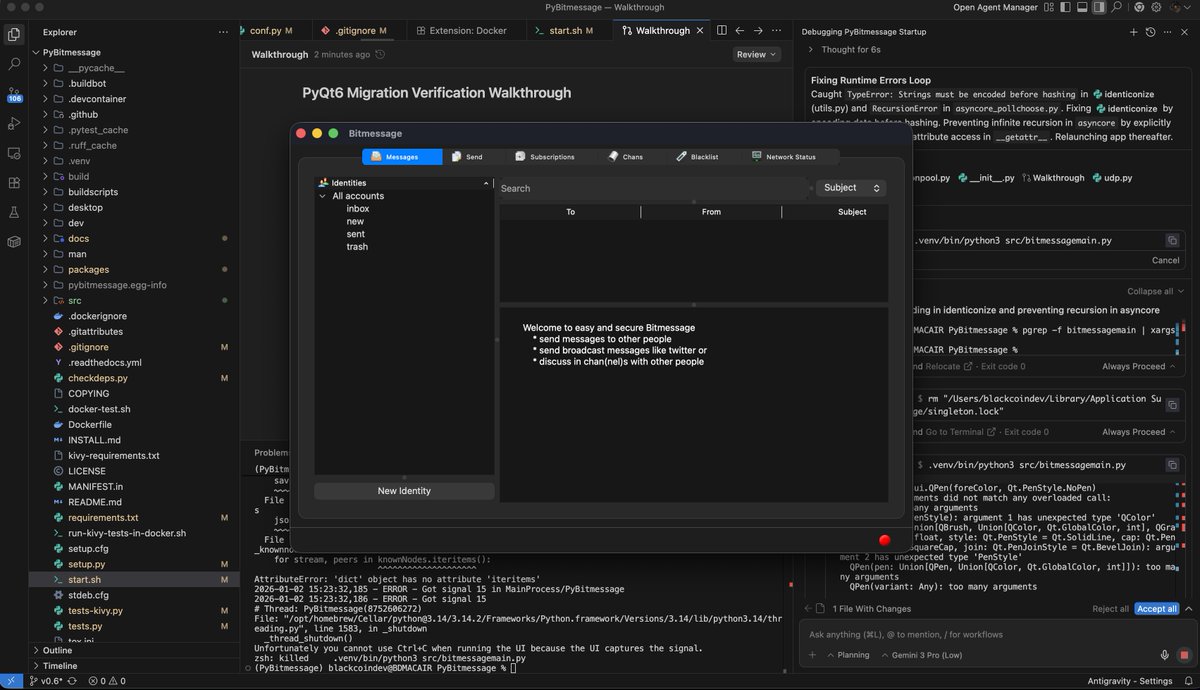Open Run and Debug view in activity bar
Screen dimensions: 1200x690
(14, 124)
